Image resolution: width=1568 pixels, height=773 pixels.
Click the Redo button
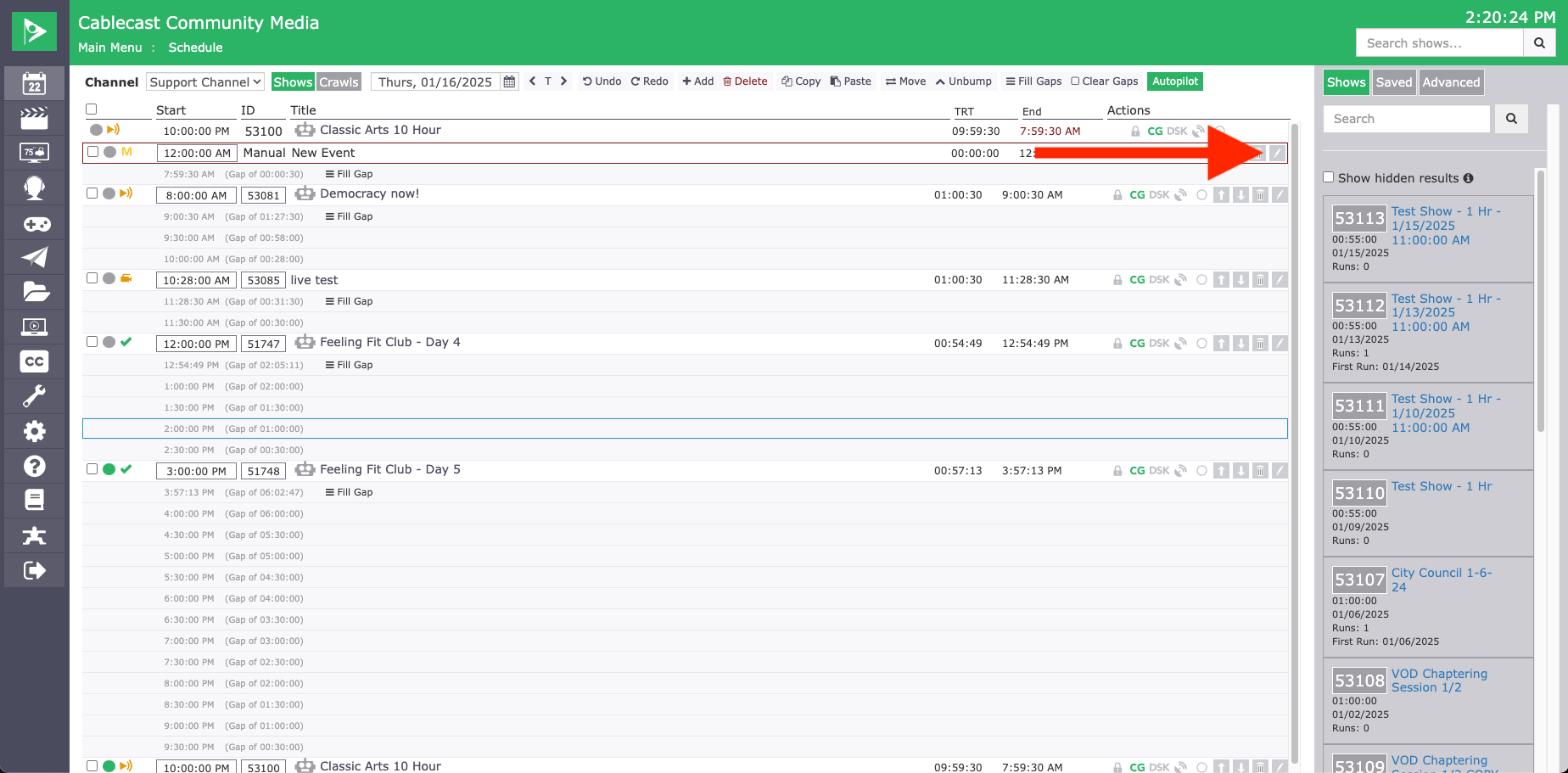pyautogui.click(x=650, y=81)
